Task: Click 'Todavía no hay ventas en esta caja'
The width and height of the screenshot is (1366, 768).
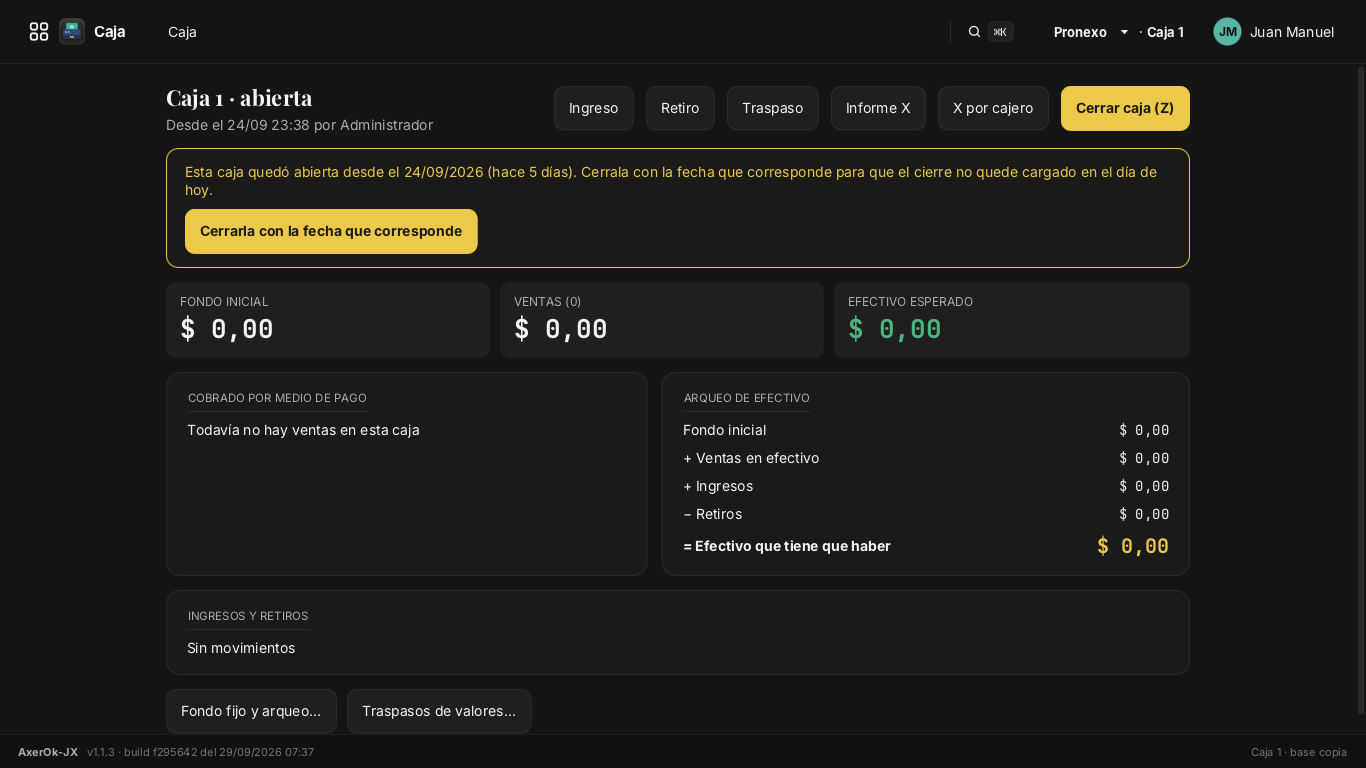Action: coord(303,430)
